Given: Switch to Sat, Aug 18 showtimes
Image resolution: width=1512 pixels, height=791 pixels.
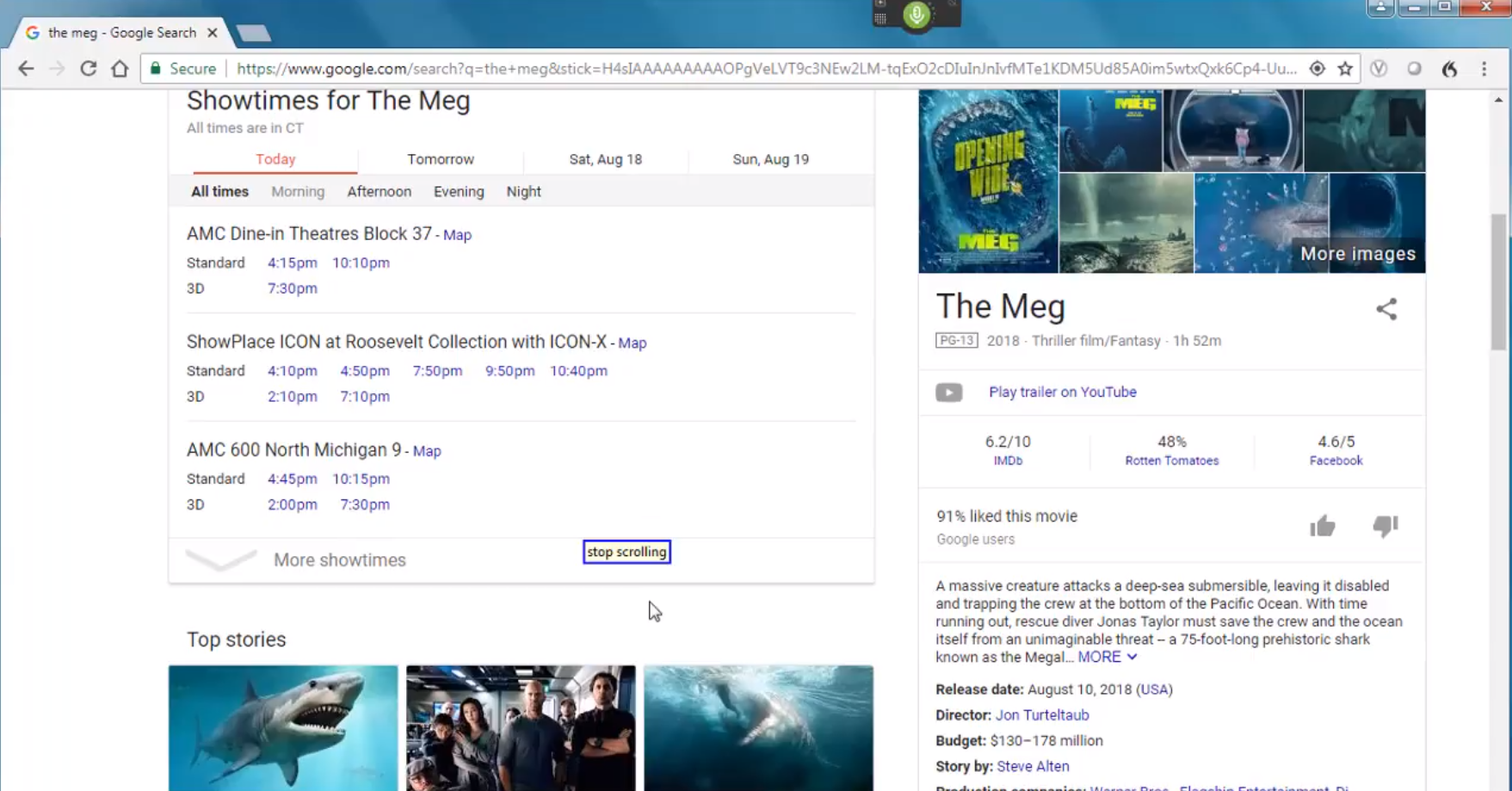Looking at the screenshot, I should tap(606, 159).
